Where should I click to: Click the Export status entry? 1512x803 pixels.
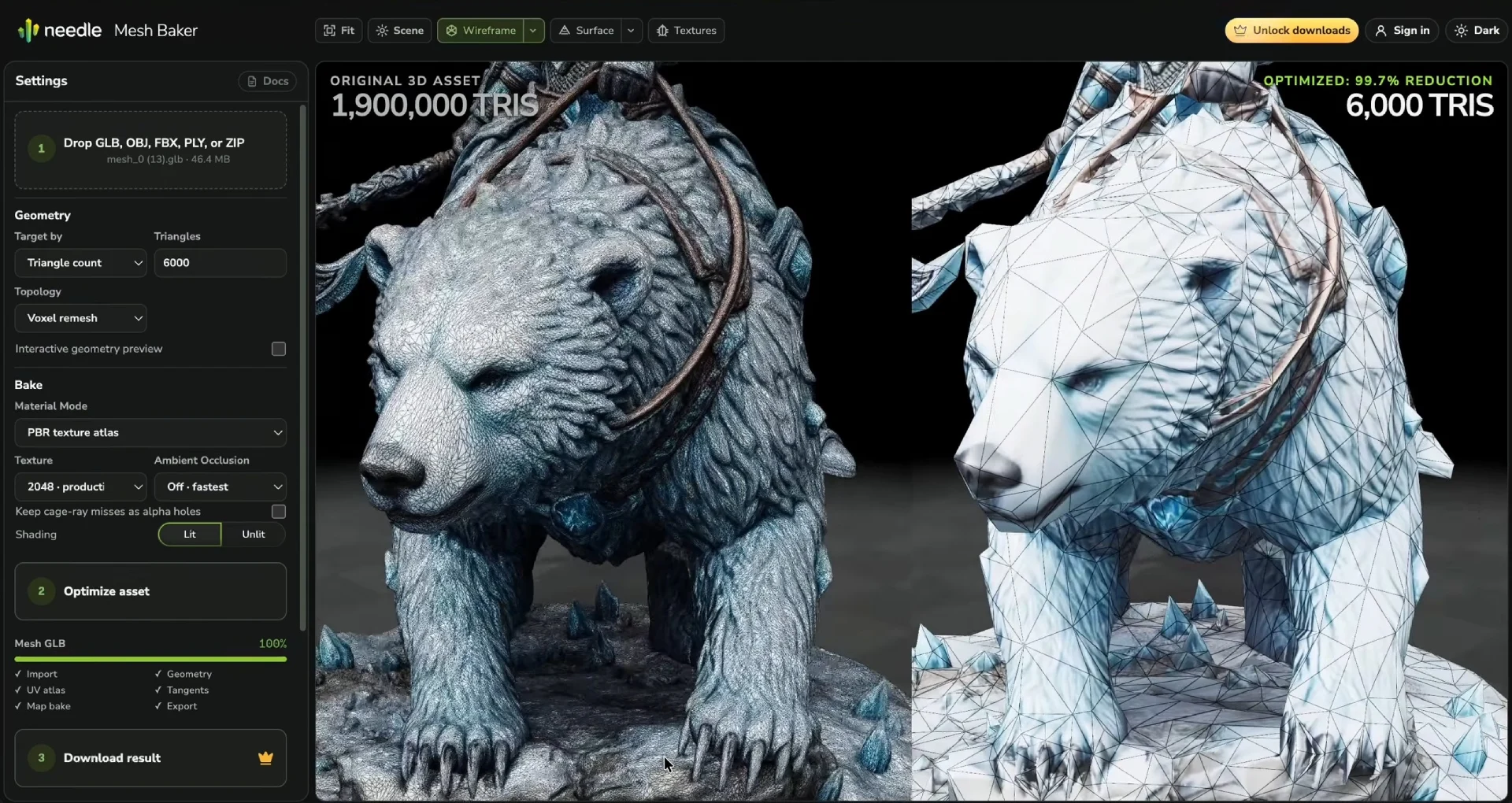point(176,706)
